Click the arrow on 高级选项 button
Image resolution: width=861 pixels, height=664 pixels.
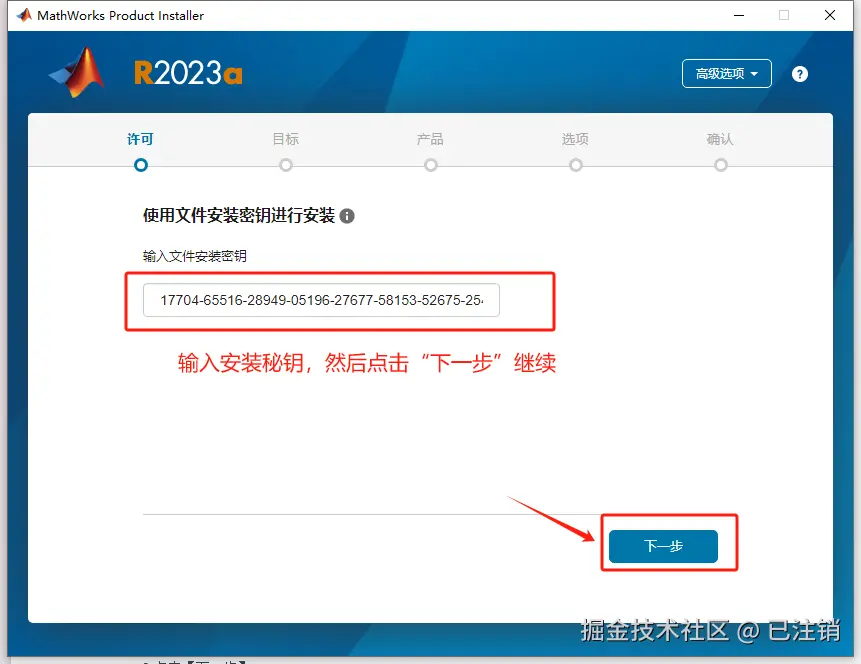pos(754,74)
